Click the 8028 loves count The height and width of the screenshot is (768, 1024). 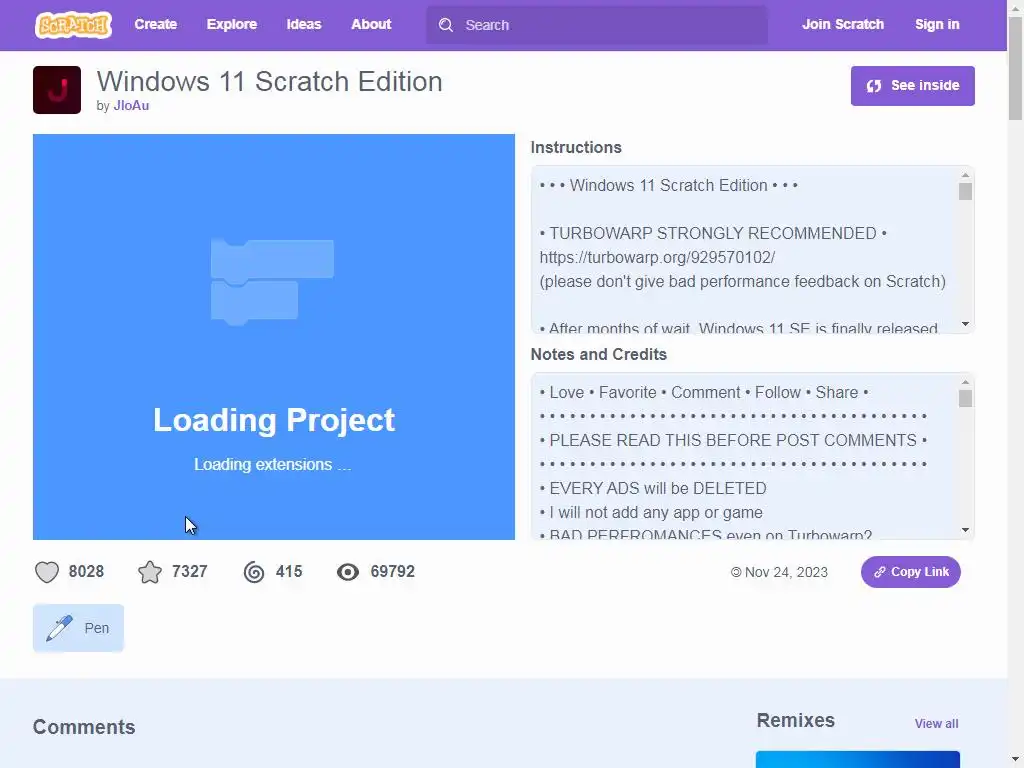pyautogui.click(x=86, y=571)
